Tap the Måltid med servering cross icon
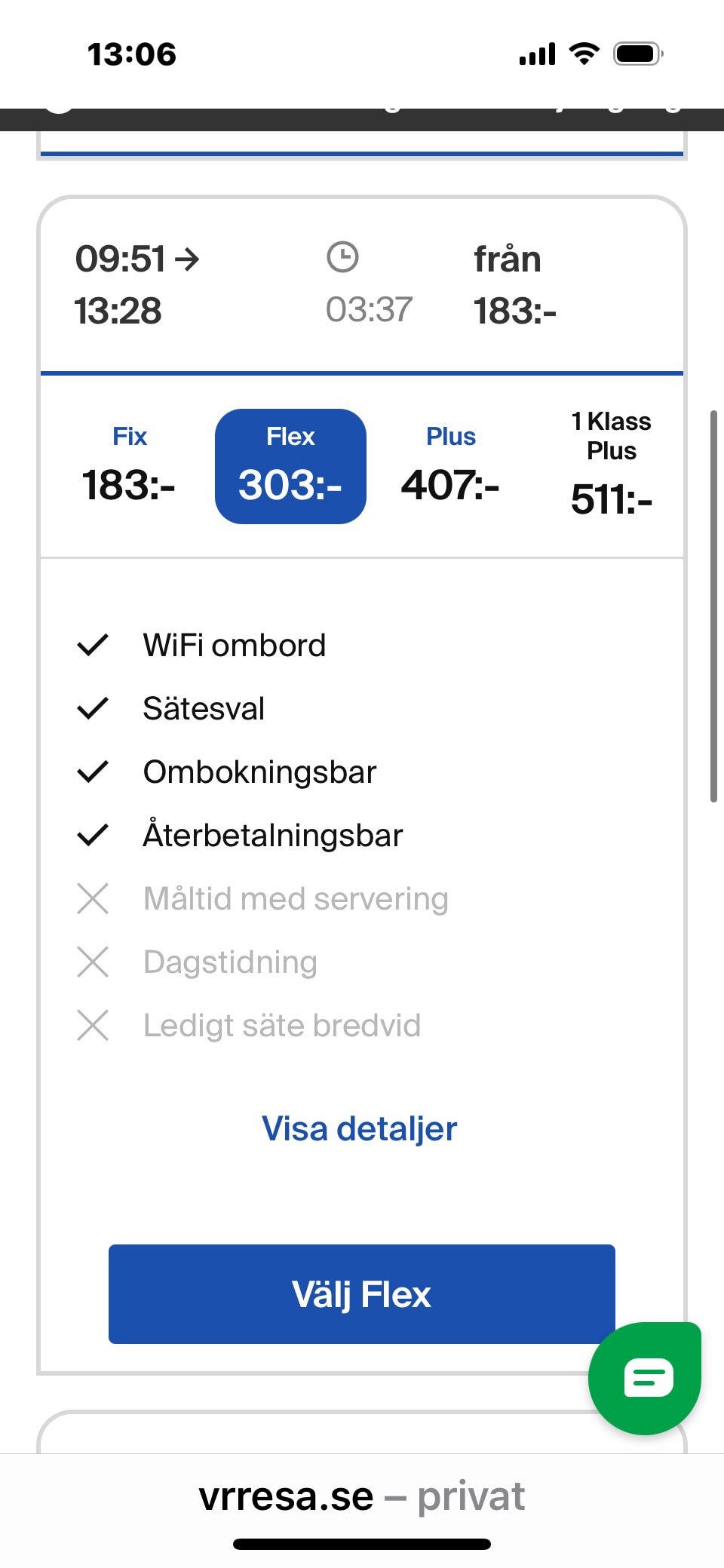This screenshot has width=724, height=1568. click(93, 899)
